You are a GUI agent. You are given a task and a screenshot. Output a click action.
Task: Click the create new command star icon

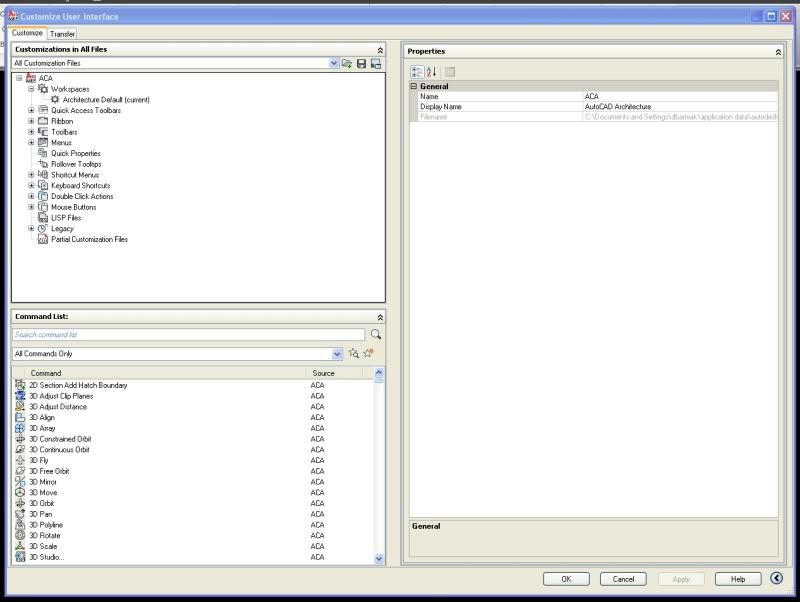[x=368, y=353]
